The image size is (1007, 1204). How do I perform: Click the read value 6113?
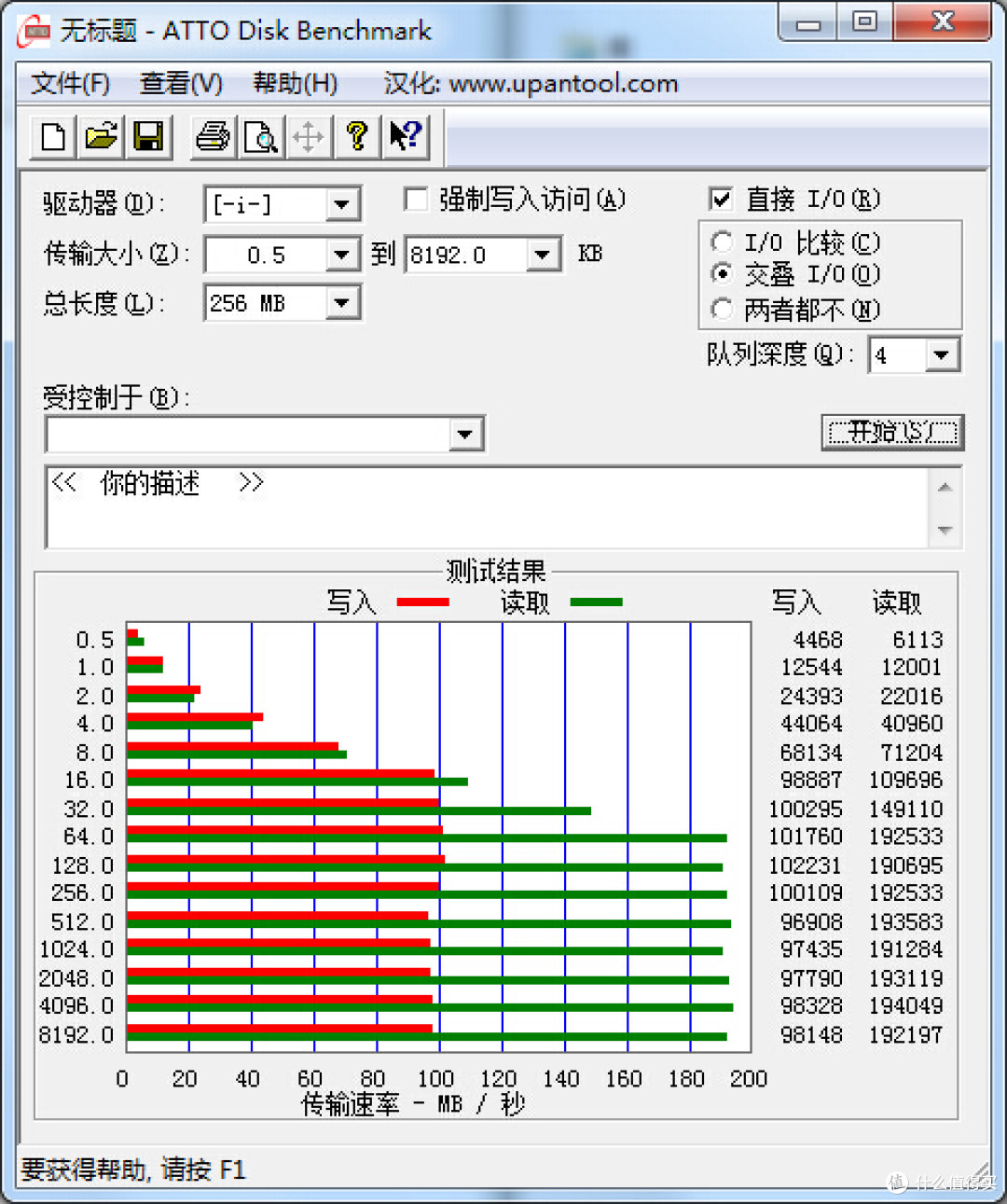[917, 640]
